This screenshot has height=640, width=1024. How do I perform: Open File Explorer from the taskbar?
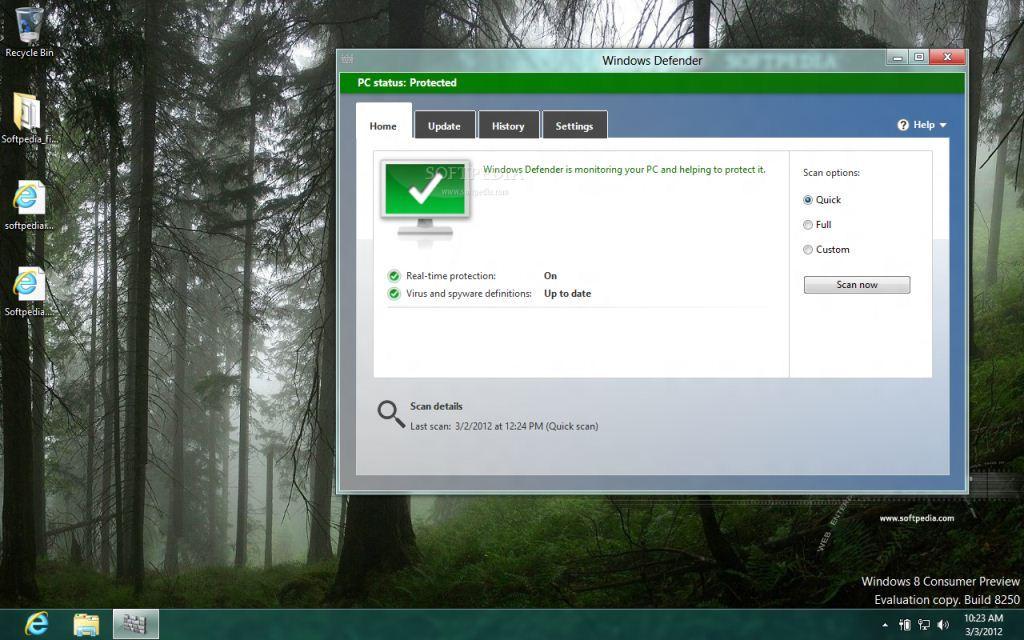click(86, 624)
